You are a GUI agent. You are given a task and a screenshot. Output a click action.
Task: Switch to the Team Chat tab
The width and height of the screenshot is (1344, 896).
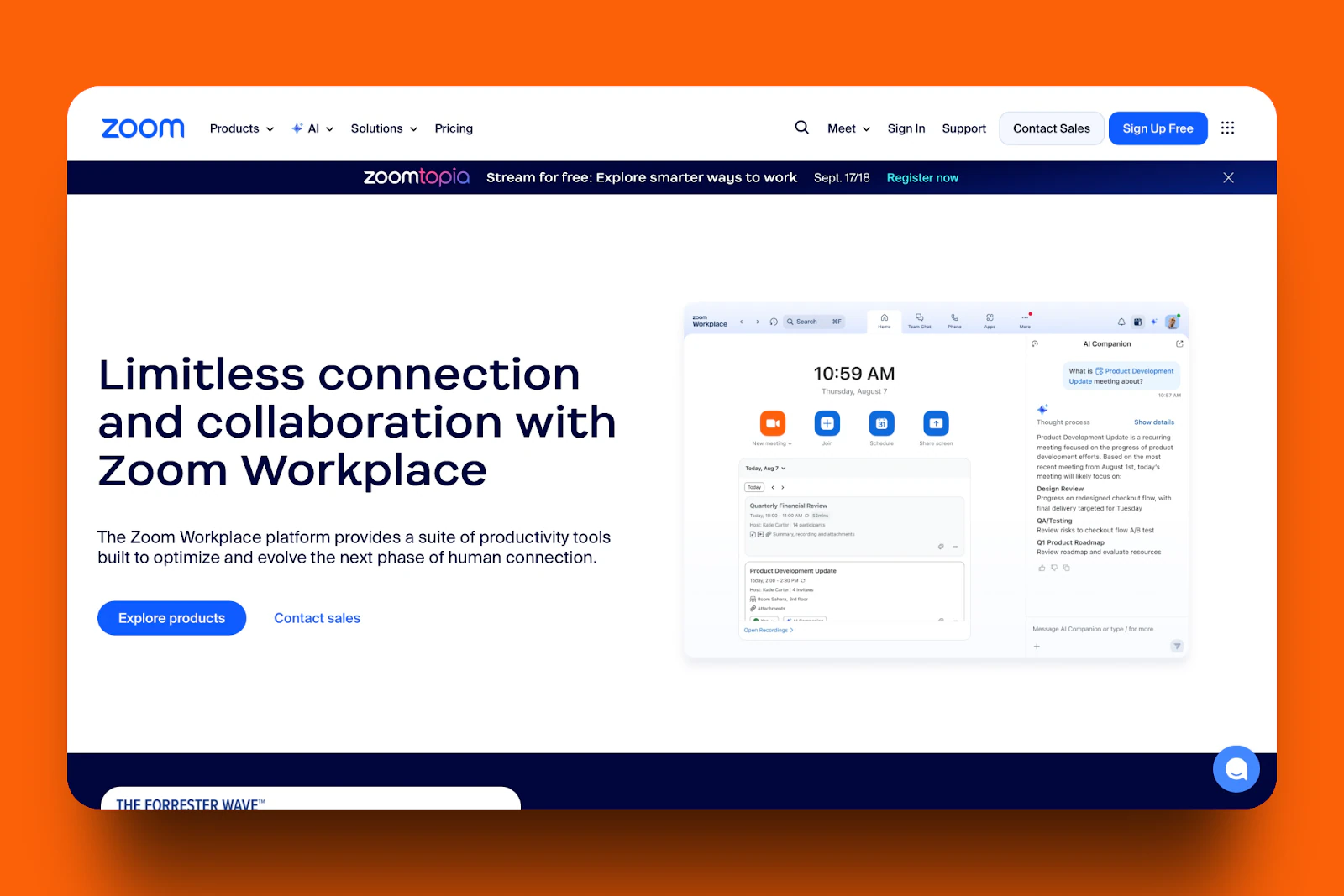point(920,321)
